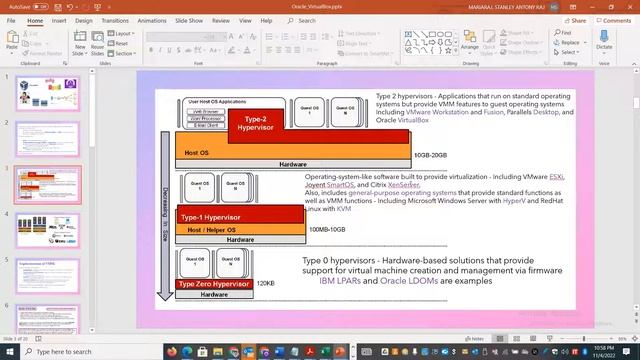Click the ribbon Search box

302,20
